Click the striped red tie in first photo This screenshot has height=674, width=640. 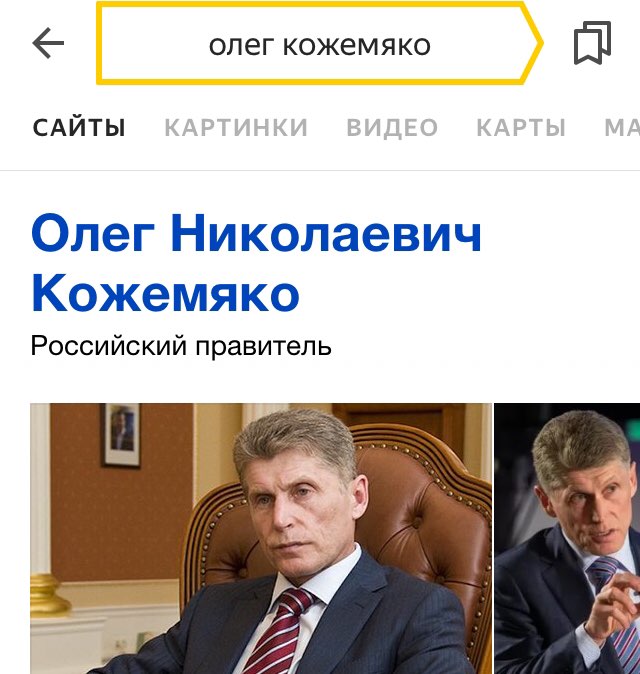click(x=279, y=630)
